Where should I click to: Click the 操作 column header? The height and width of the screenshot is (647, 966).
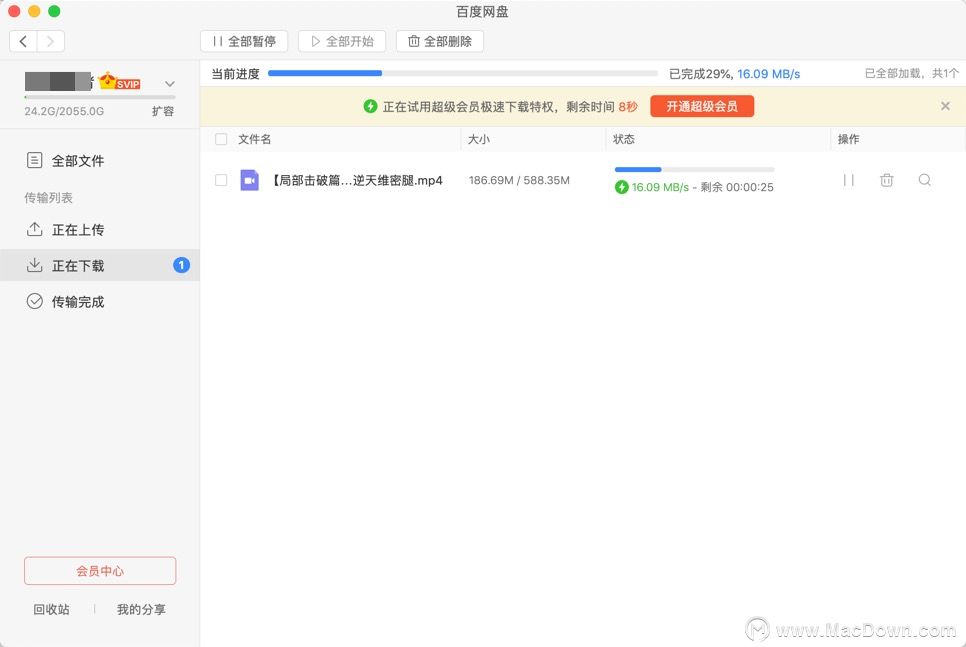848,139
